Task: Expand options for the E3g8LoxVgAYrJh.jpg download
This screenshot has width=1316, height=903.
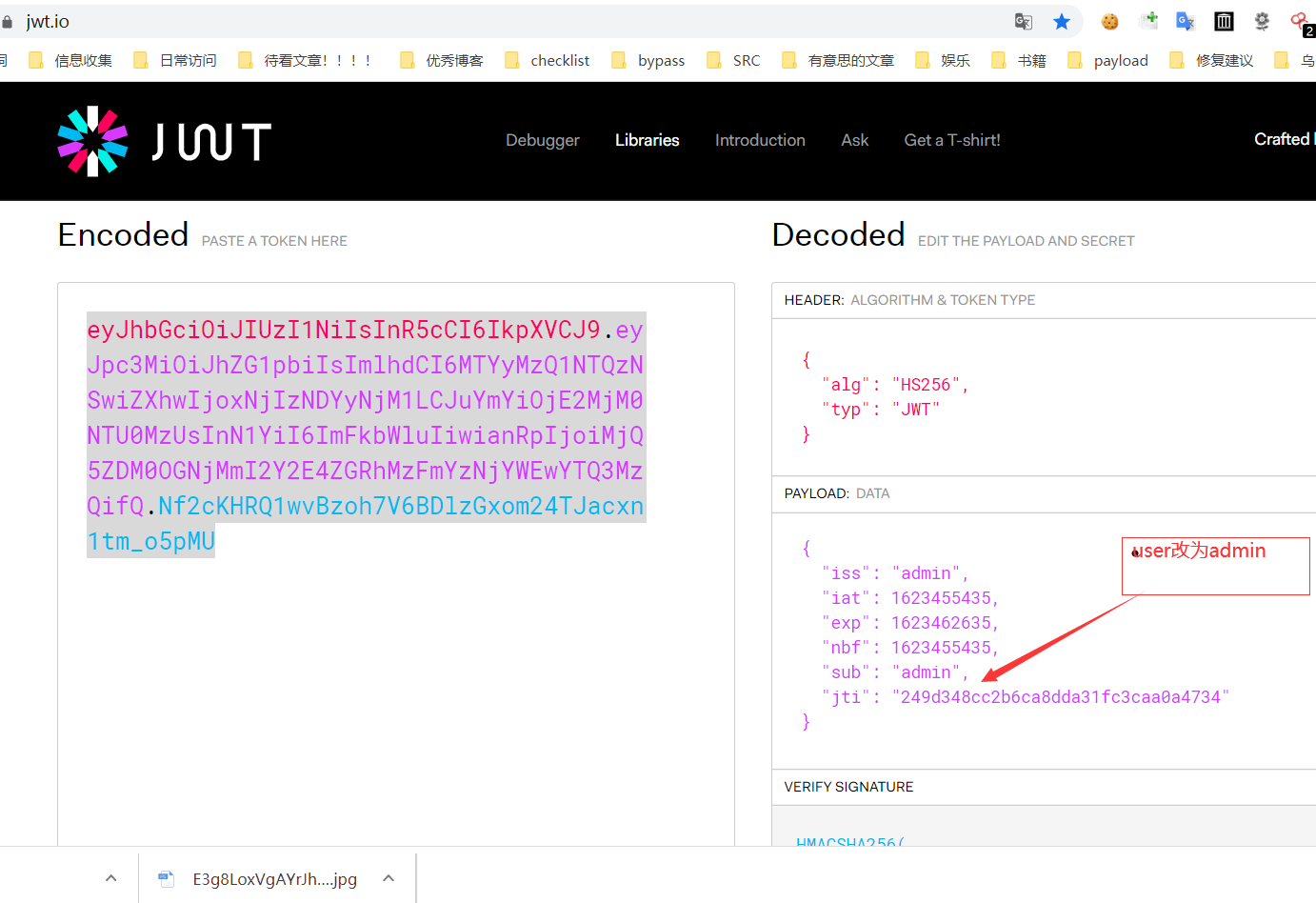Action: pos(389,878)
